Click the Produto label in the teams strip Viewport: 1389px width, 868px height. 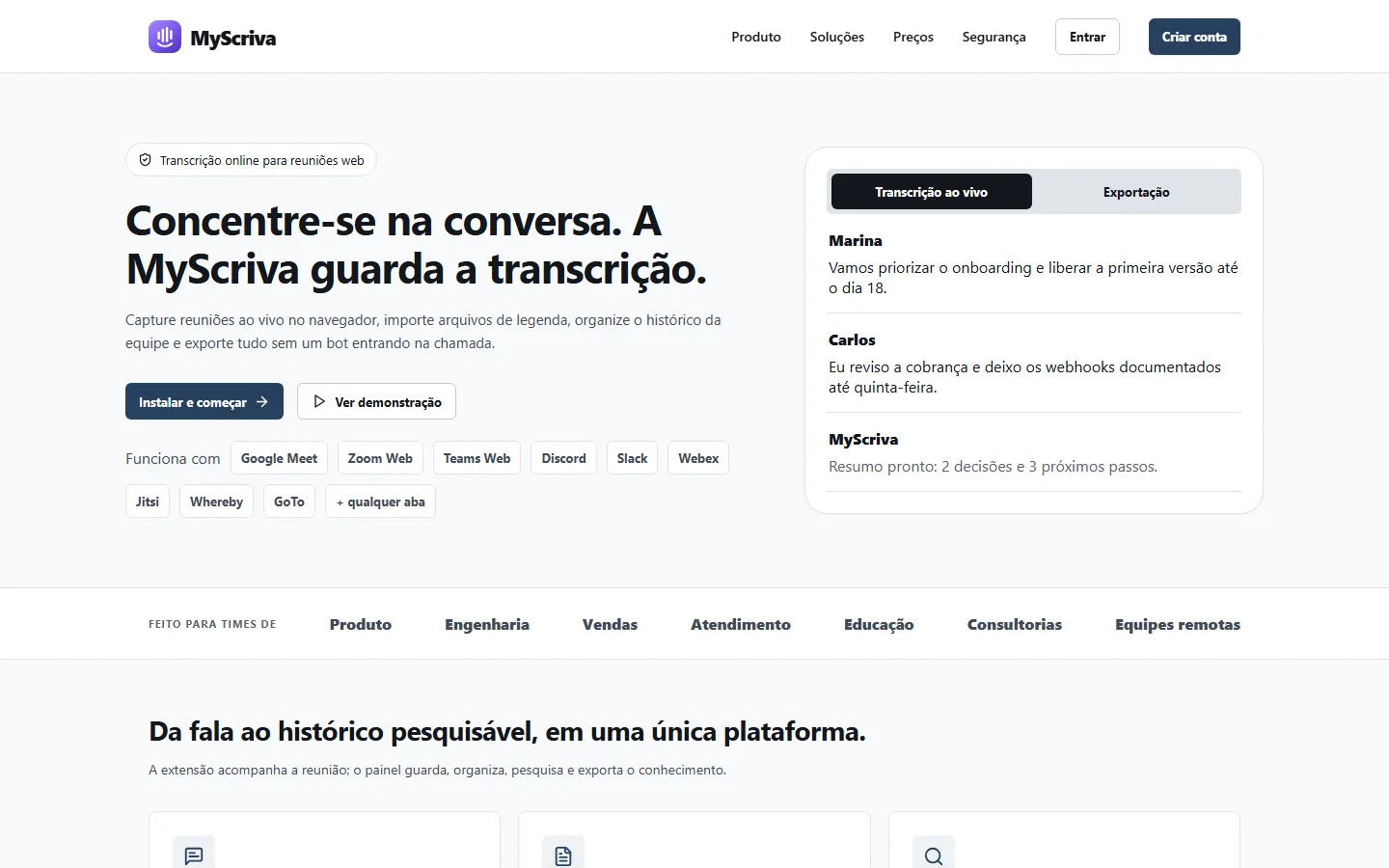point(361,624)
